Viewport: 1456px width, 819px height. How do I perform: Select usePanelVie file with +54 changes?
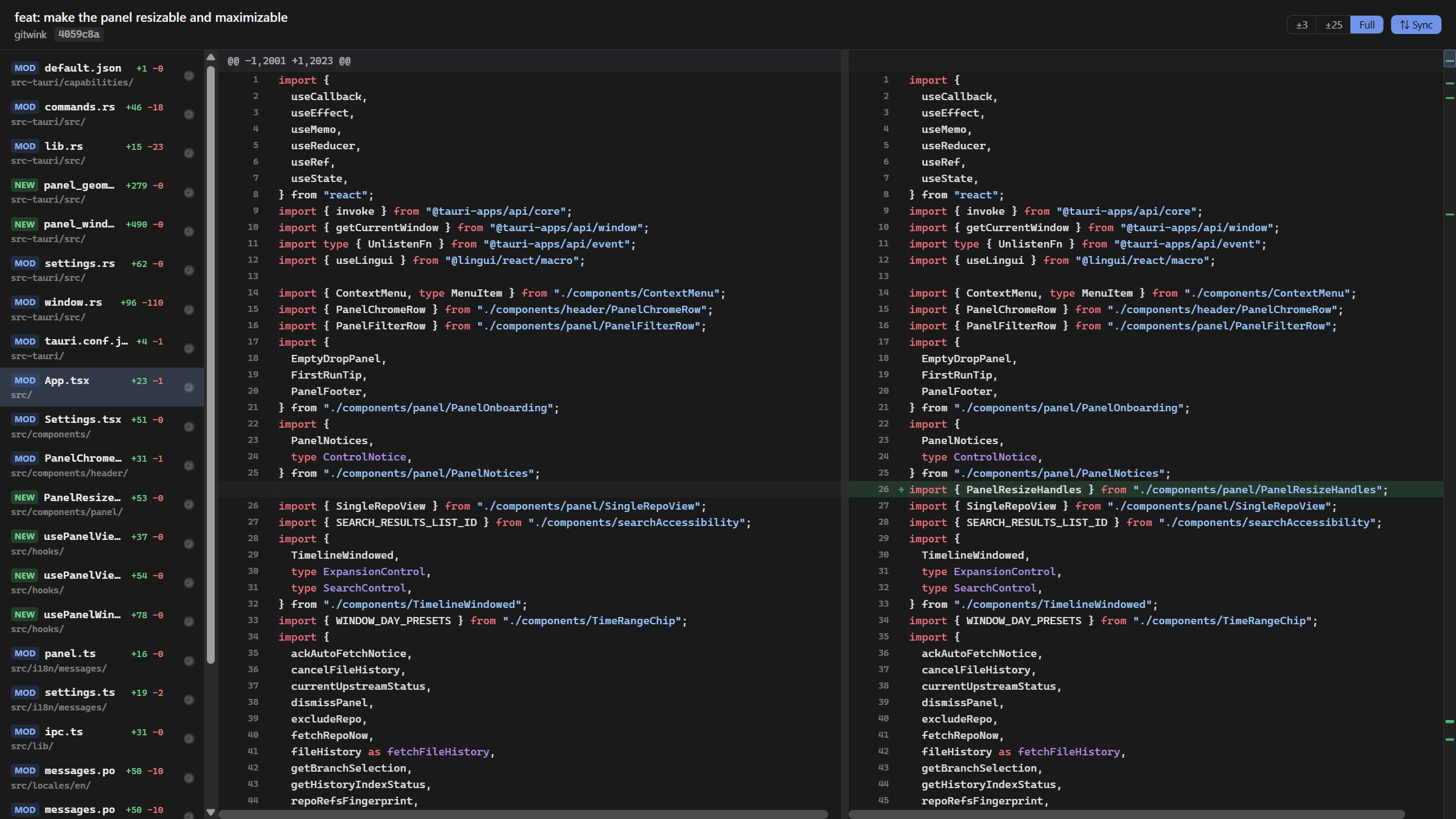(x=102, y=582)
